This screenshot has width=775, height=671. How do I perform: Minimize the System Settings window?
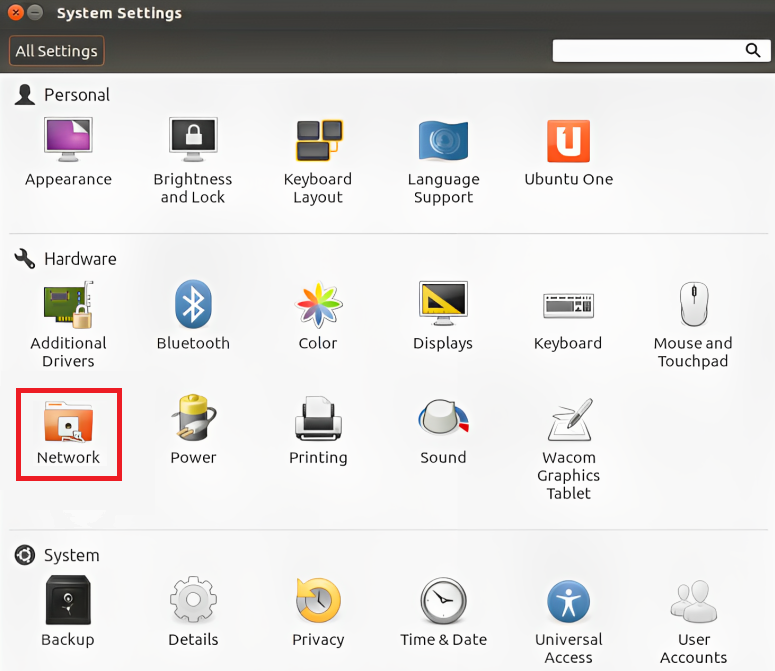coord(35,12)
